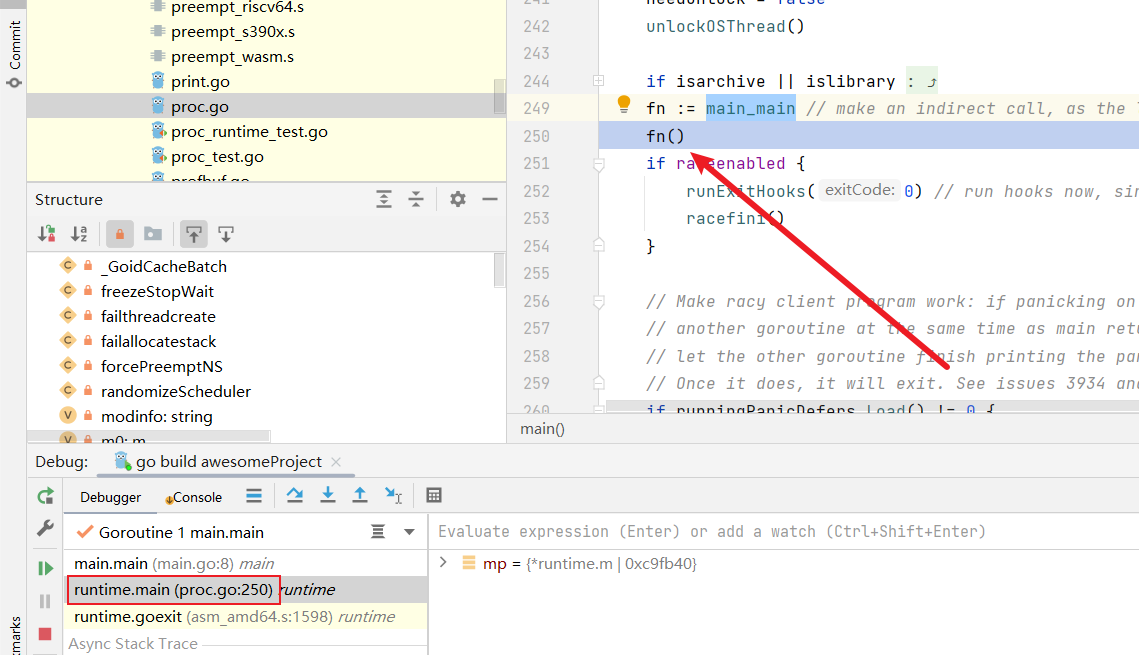1139x655 pixels.
Task: Resume program with green play icon
Action: point(45,568)
